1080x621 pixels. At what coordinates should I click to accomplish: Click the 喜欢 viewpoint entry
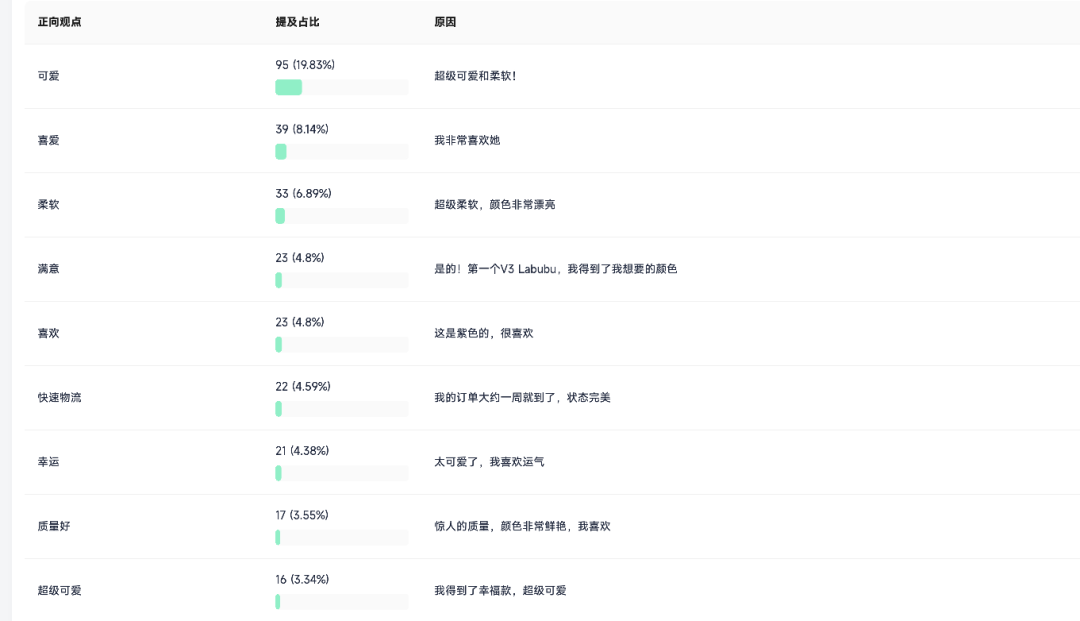point(44,333)
